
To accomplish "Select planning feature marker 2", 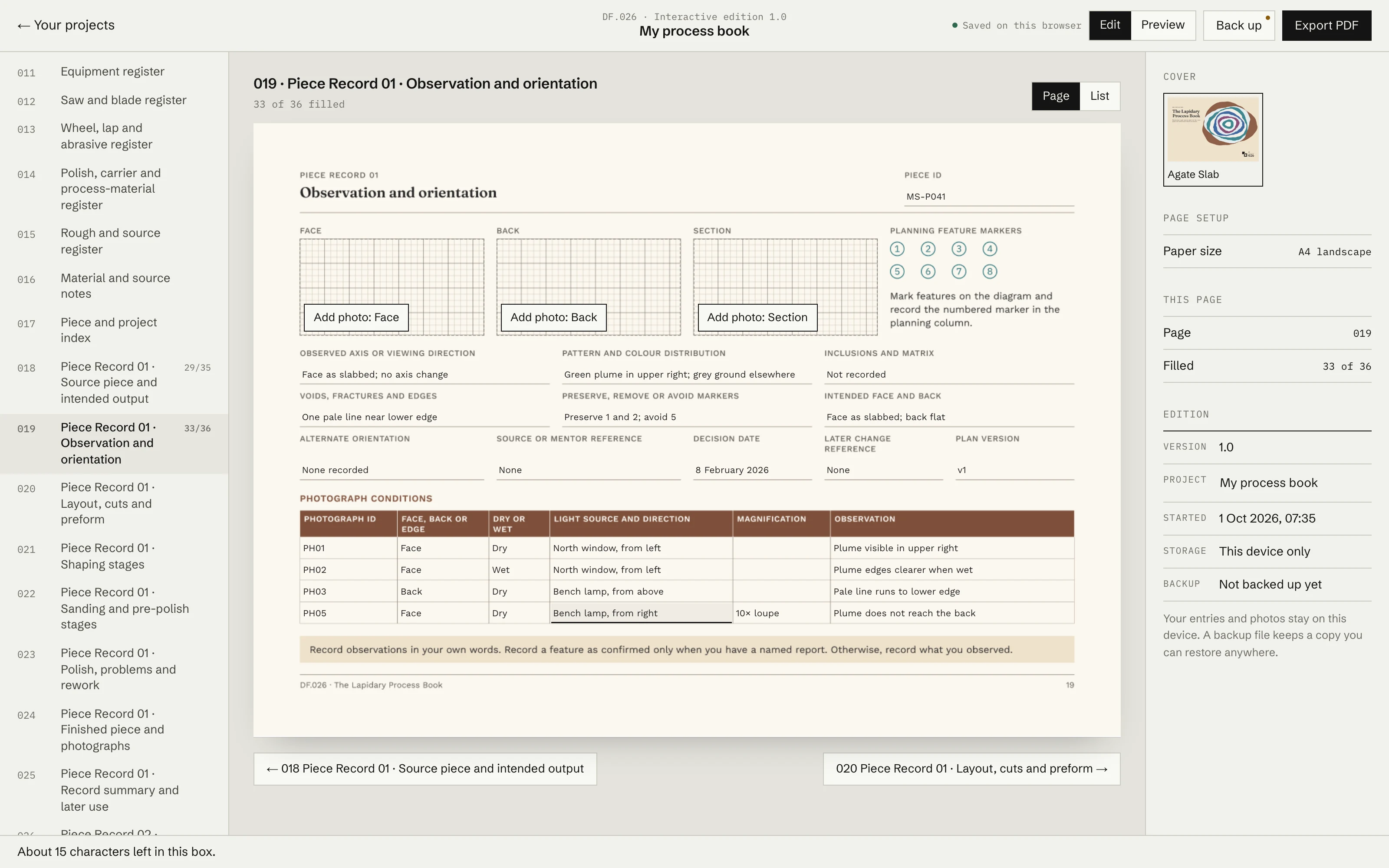I will coord(928,249).
